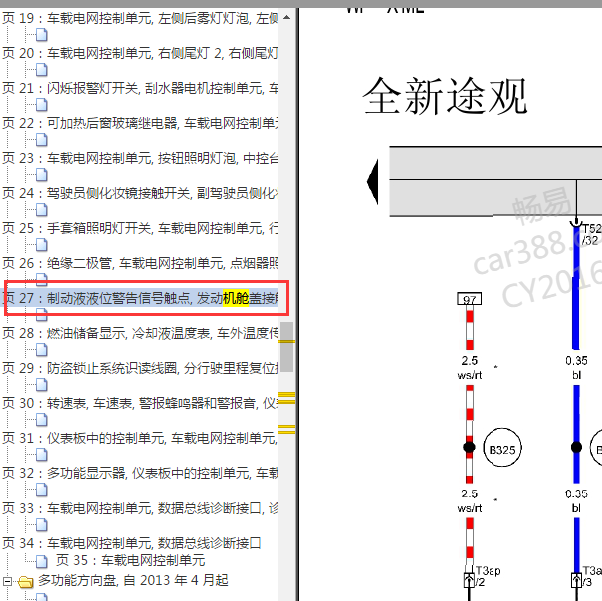Click bookmark panel scroll-up arrow

point(286,17)
